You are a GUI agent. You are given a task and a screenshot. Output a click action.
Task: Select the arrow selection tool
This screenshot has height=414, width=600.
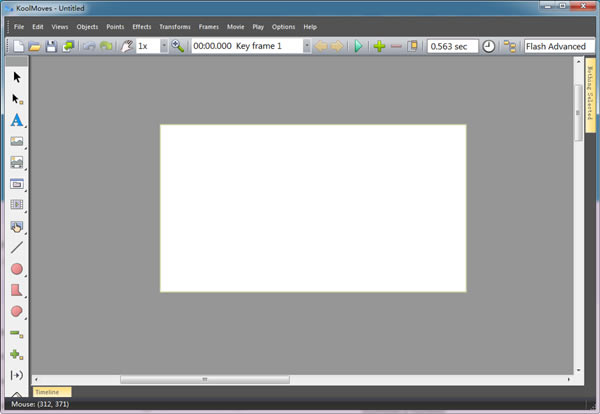pyautogui.click(x=17, y=77)
